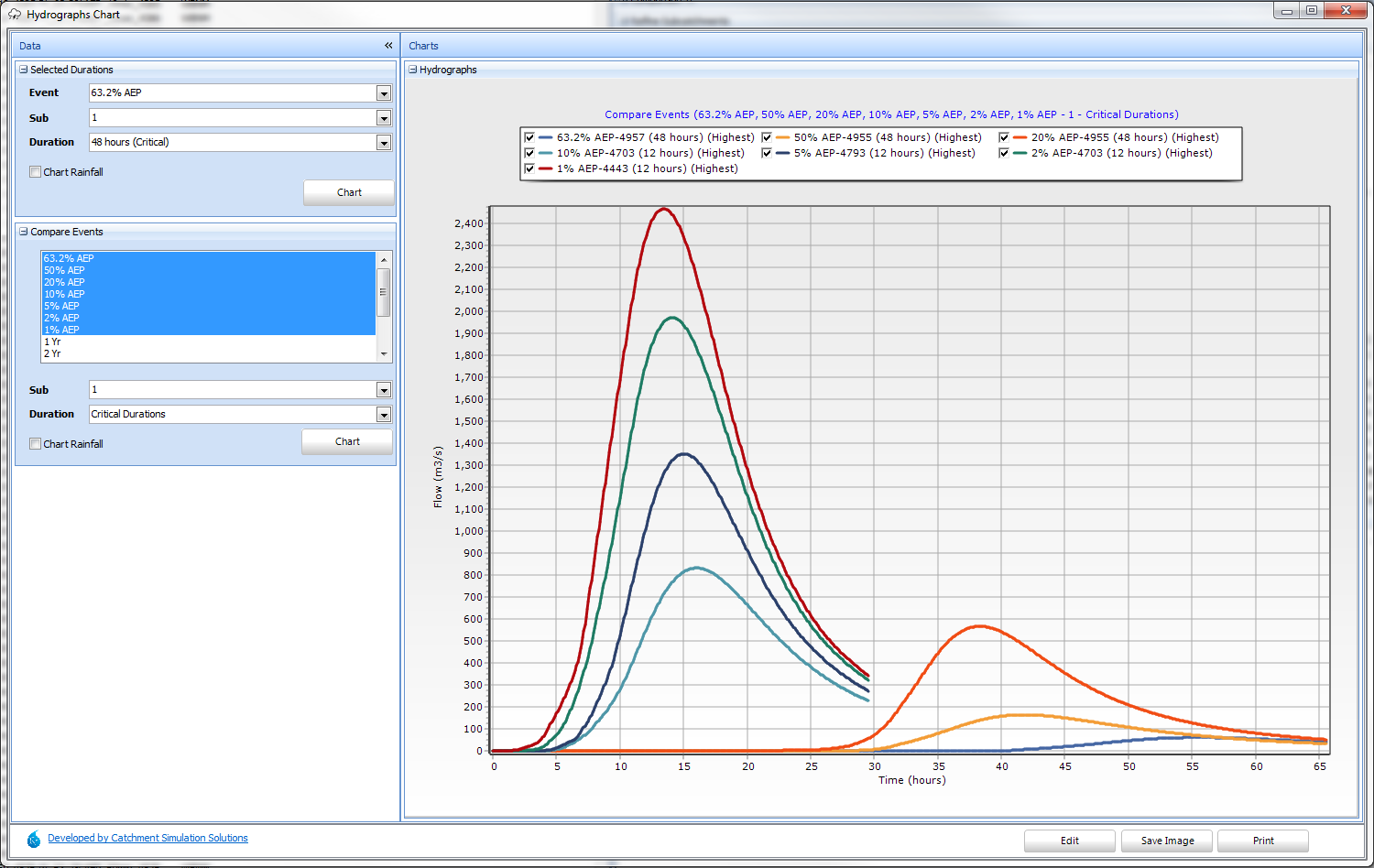The width and height of the screenshot is (1374, 868).
Task: Open Developed by Catchment Simulation Solutions link
Action: (147, 838)
